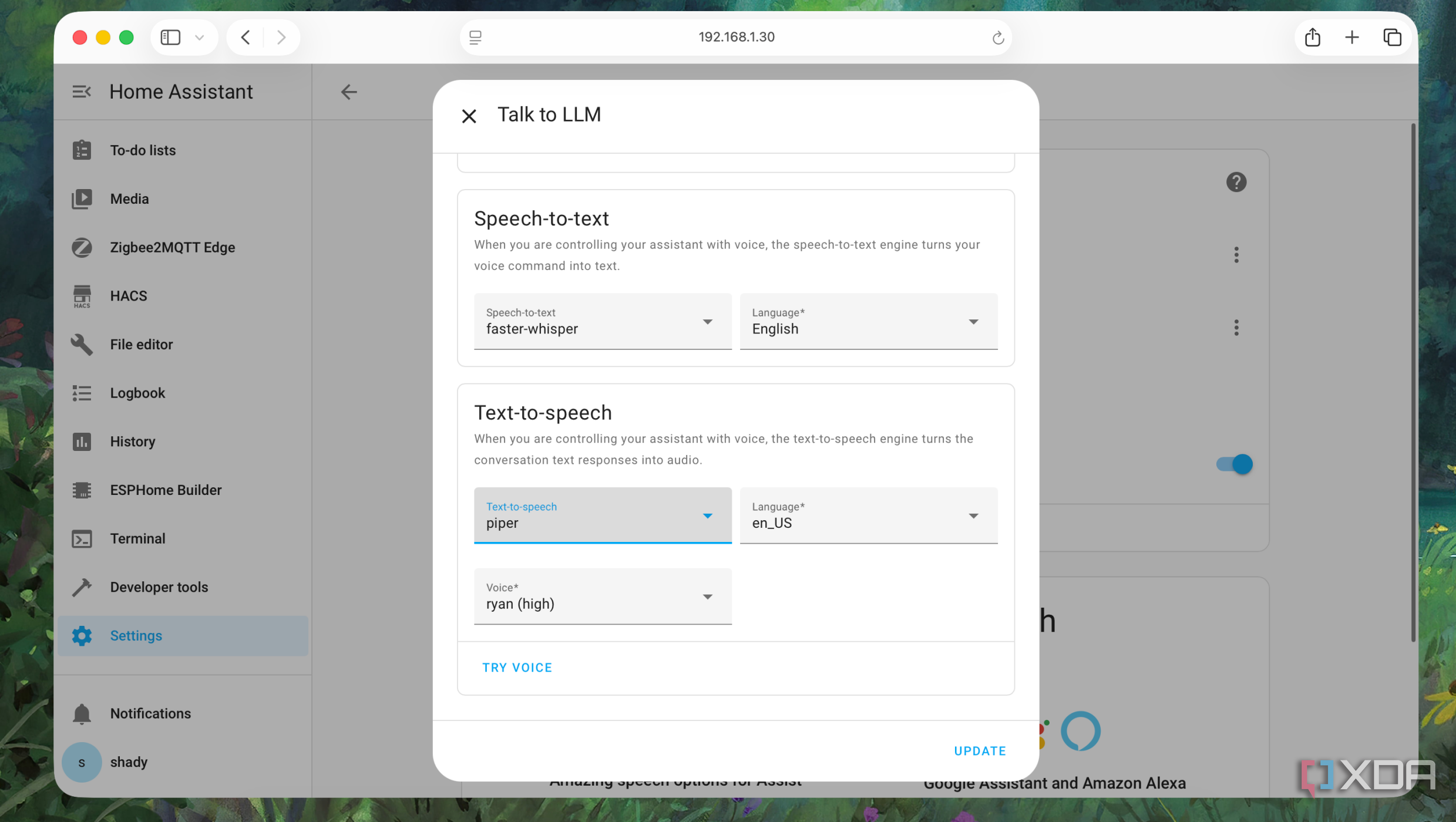The height and width of the screenshot is (822, 1456).
Task: Open the Media panel
Action: (183, 199)
